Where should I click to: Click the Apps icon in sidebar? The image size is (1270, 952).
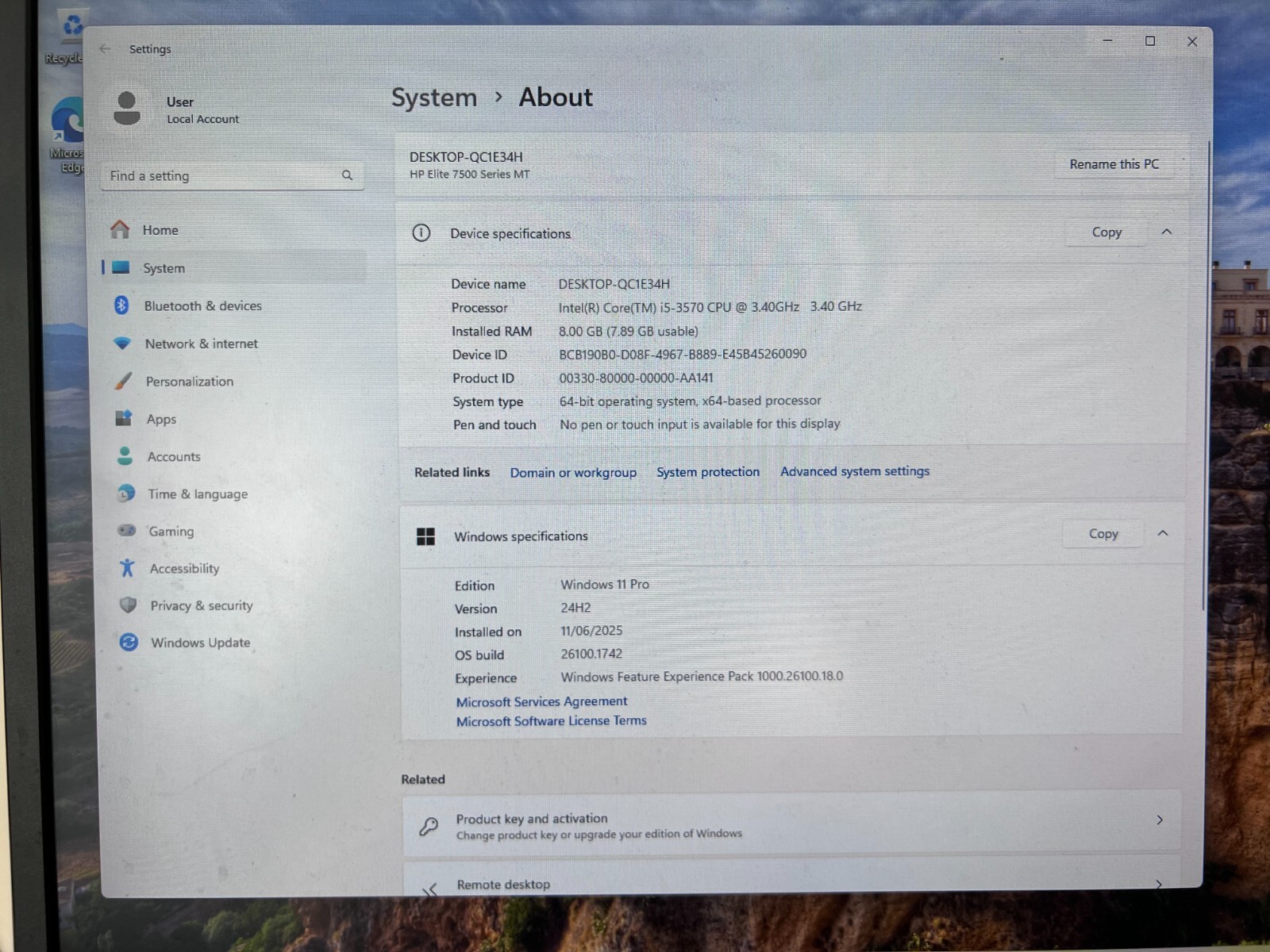pyautogui.click(x=124, y=418)
